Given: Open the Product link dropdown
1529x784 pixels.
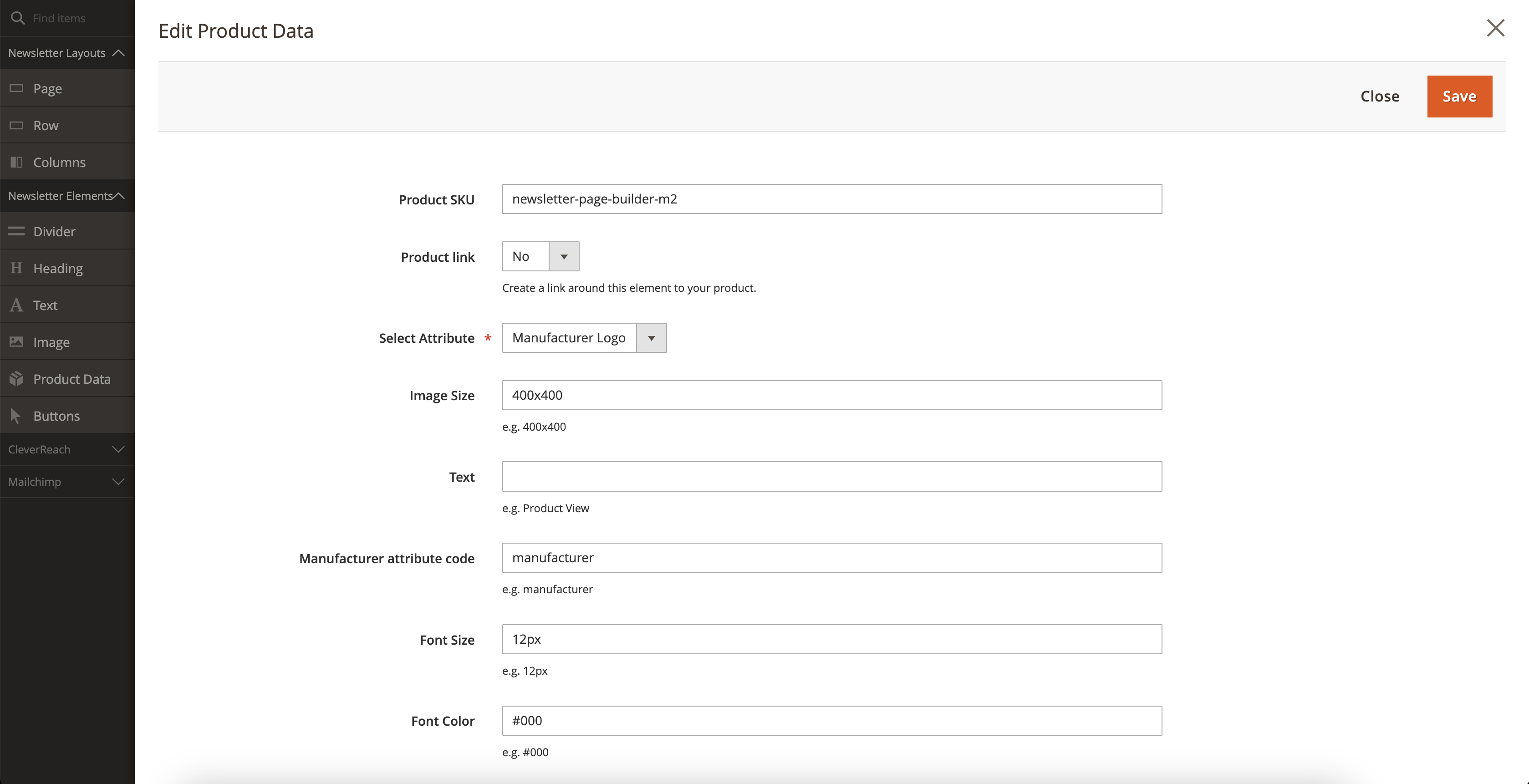Looking at the screenshot, I should pos(541,256).
